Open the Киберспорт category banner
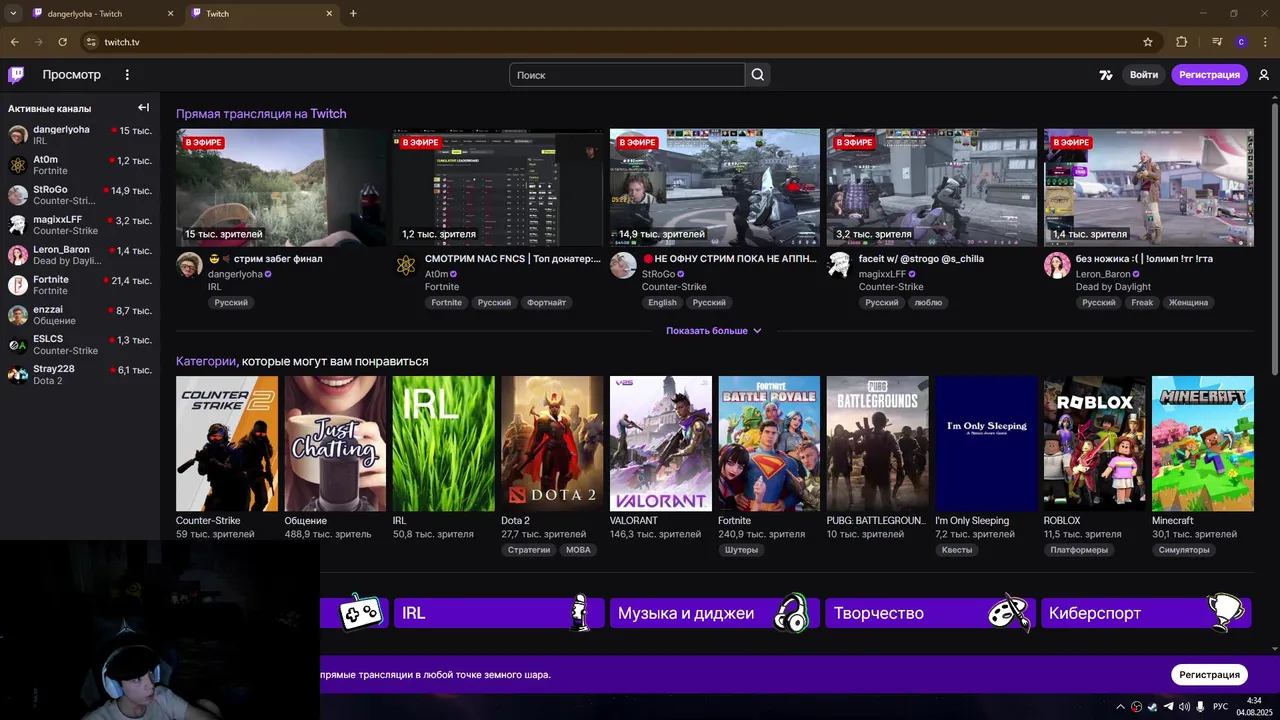This screenshot has height=720, width=1280. point(1146,613)
